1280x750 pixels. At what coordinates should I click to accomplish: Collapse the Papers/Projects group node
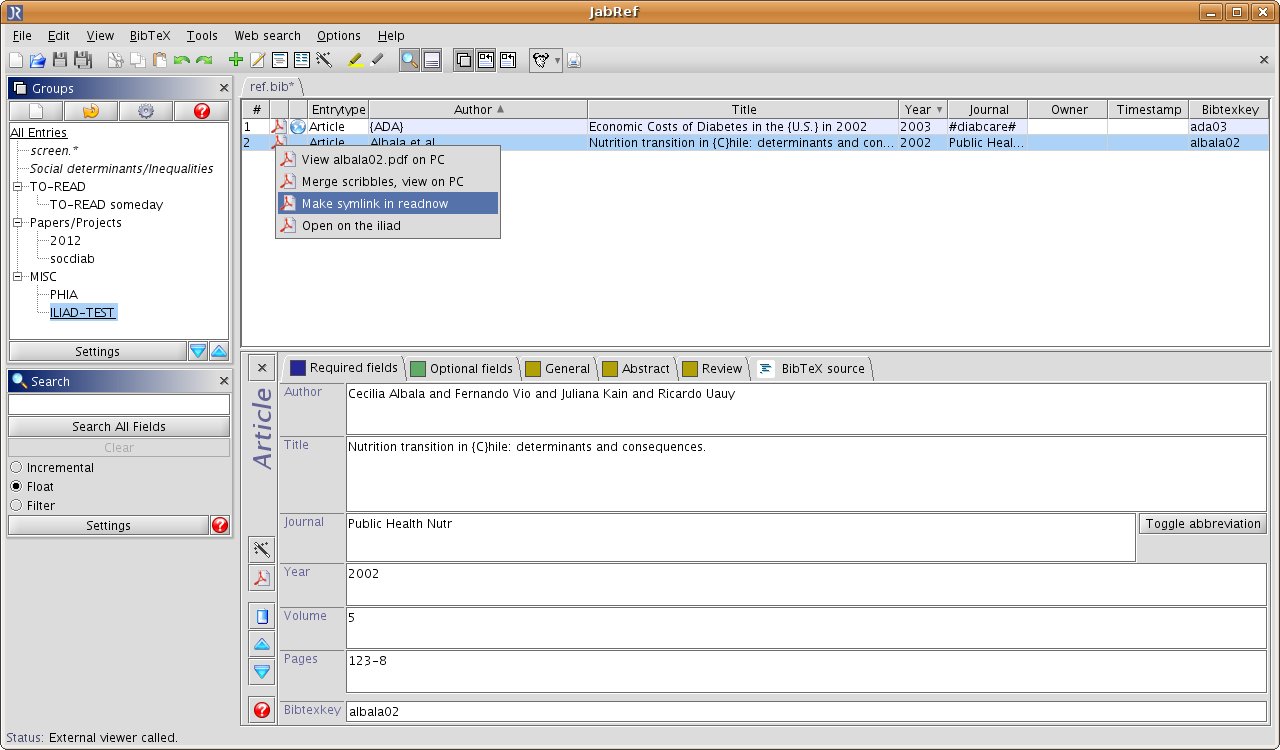tap(18, 223)
